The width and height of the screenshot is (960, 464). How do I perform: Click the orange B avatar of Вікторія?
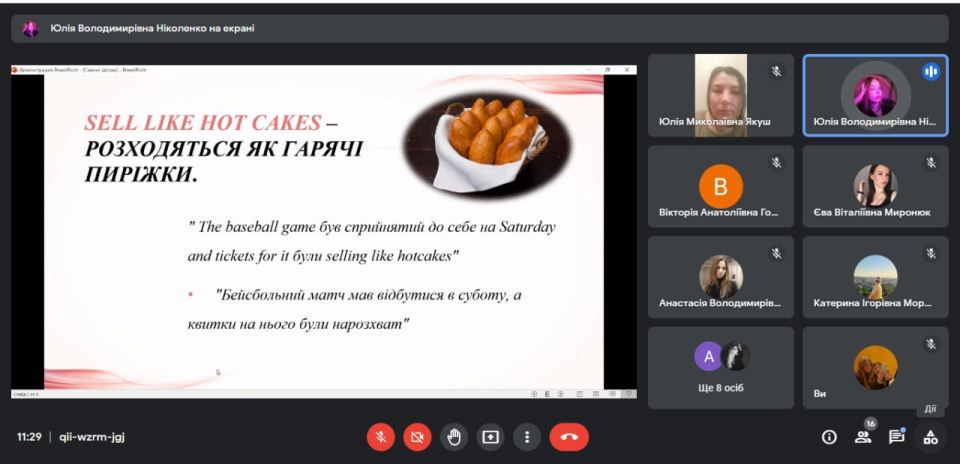pos(721,187)
